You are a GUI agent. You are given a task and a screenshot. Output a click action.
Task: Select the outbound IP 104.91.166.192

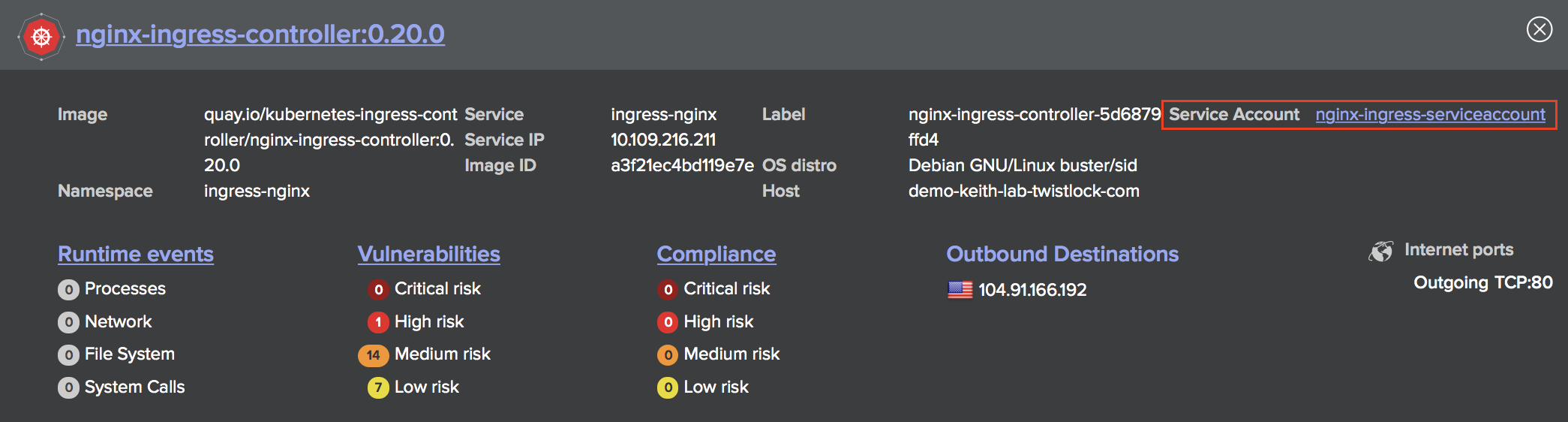pyautogui.click(x=1032, y=290)
